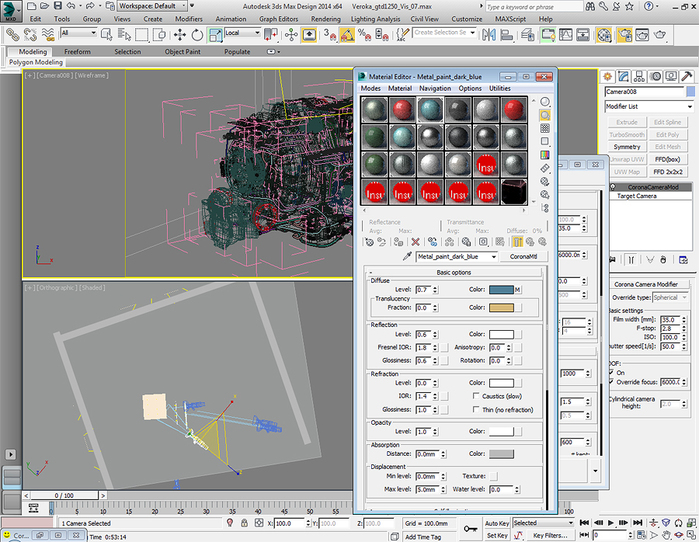The width and height of the screenshot is (699, 542).
Task: Click Reflection Glossiness map slot button
Action: pos(444,361)
